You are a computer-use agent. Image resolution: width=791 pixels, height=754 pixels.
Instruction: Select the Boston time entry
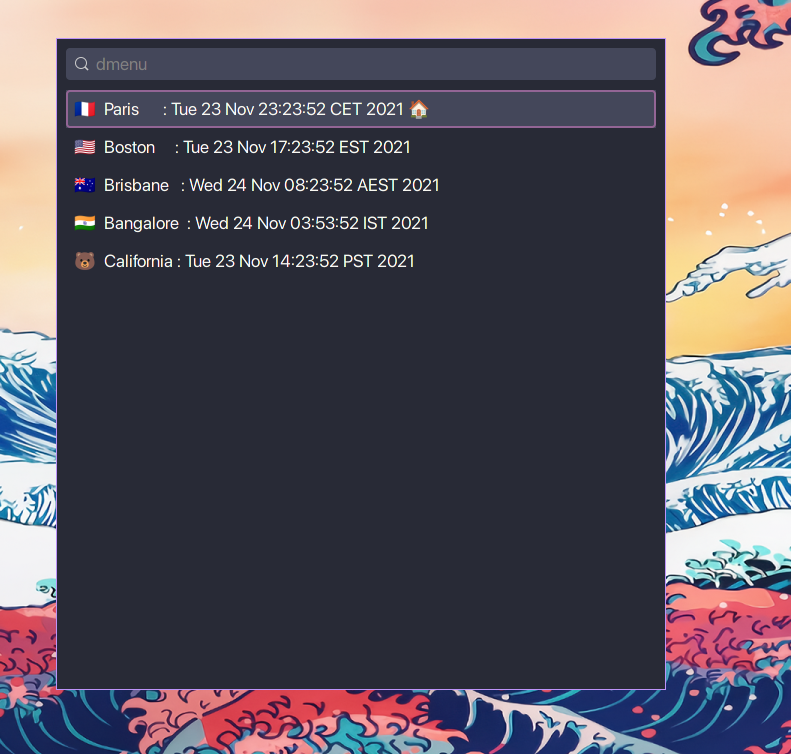[x=361, y=147]
